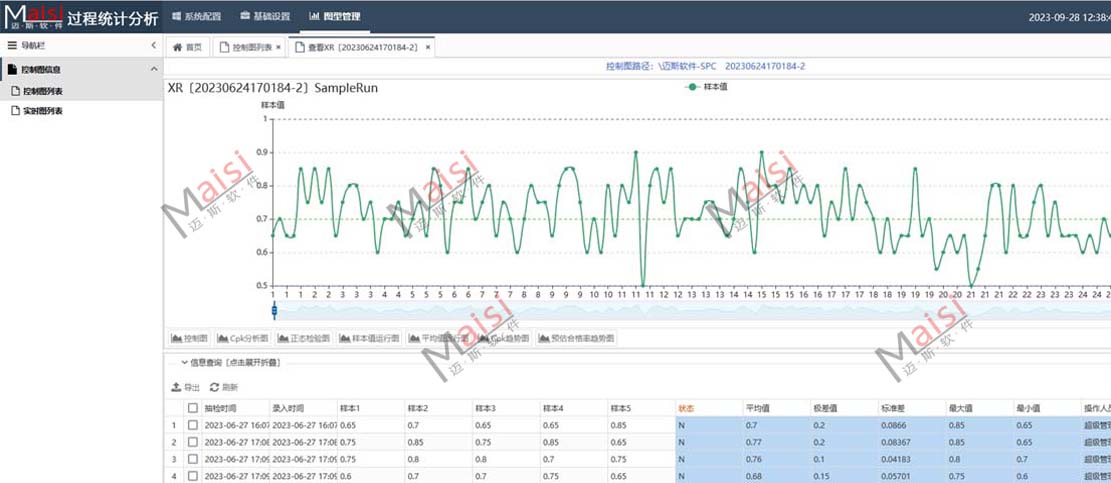The image size is (1111, 483).
Task: Open the Cpk分析图 chart view
Action: (243, 338)
